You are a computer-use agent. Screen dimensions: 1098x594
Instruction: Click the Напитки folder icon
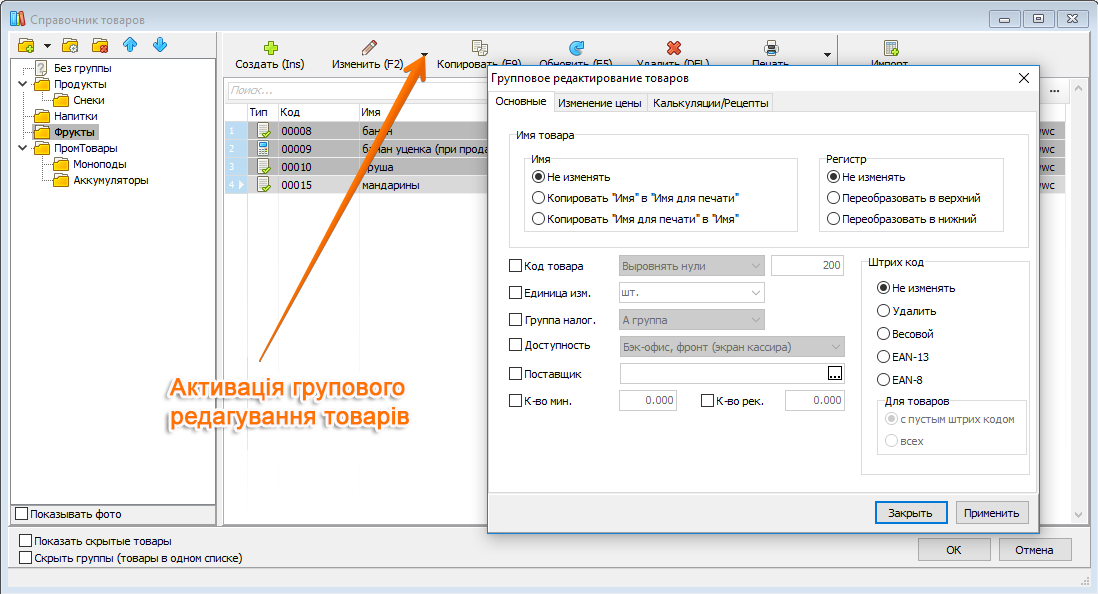click(42, 116)
